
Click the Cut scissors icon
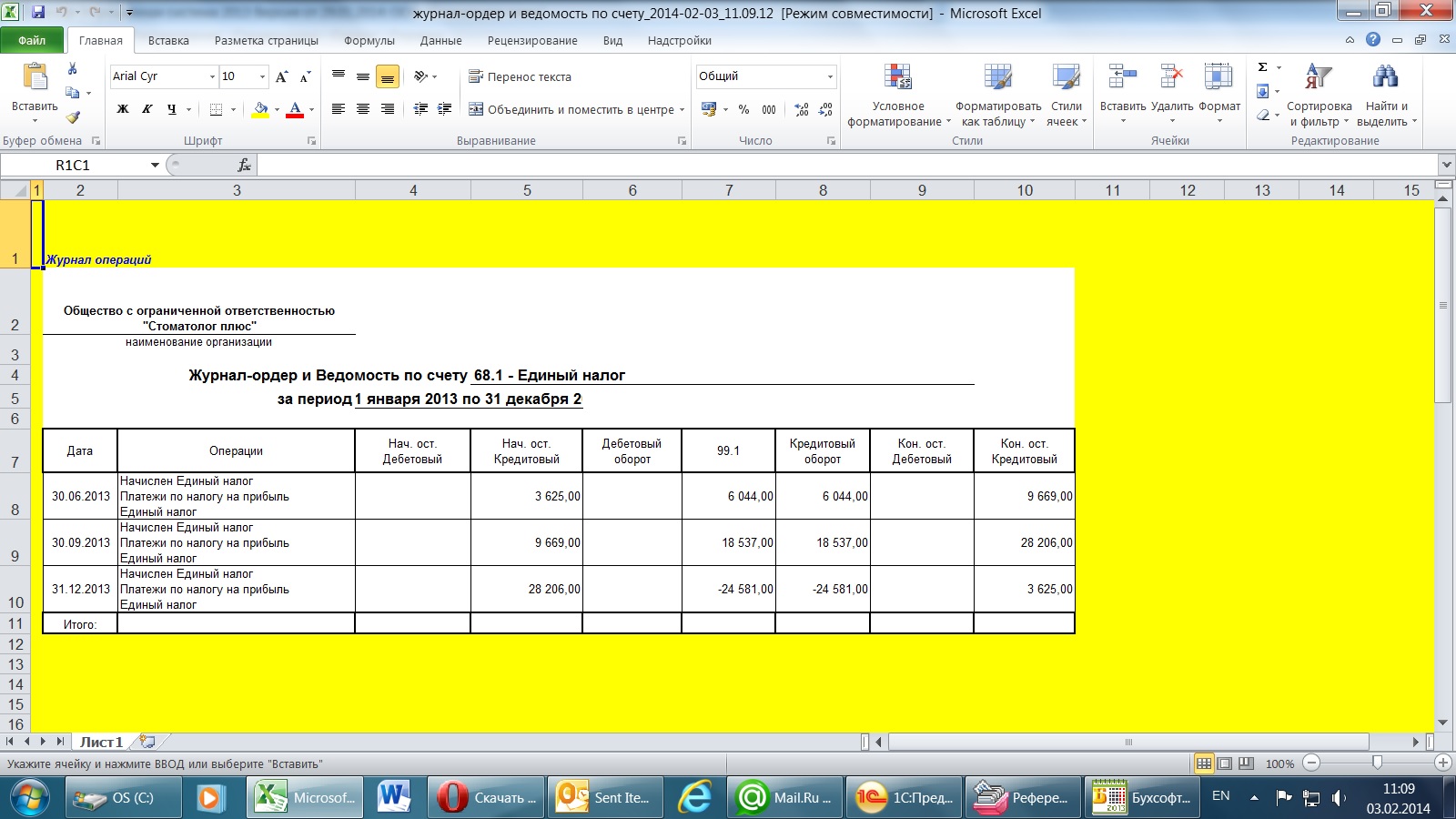(73, 69)
